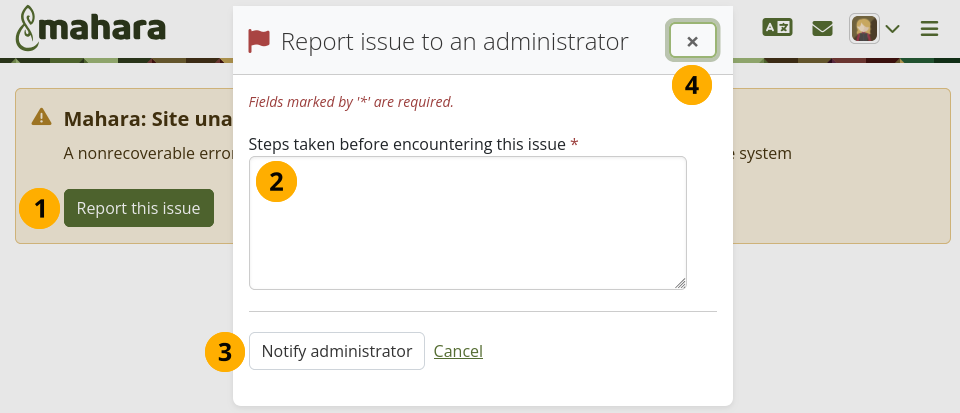Click the orange callout marker 4
The image size is (960, 413).
691,85
